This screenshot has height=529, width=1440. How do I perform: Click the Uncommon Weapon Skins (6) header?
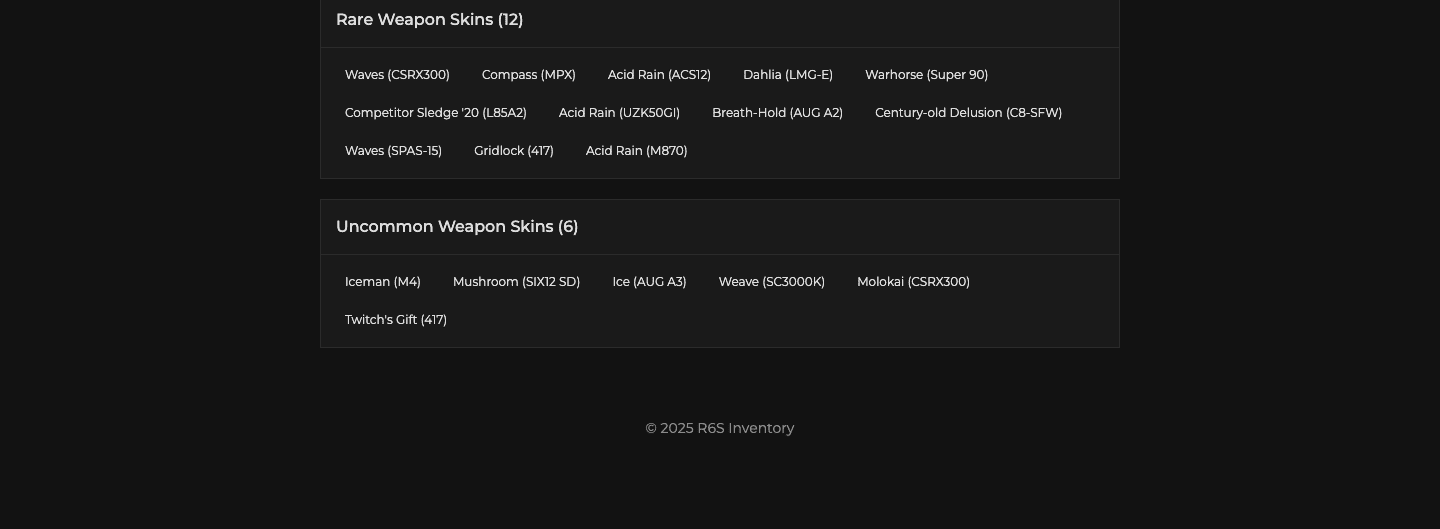coord(457,227)
